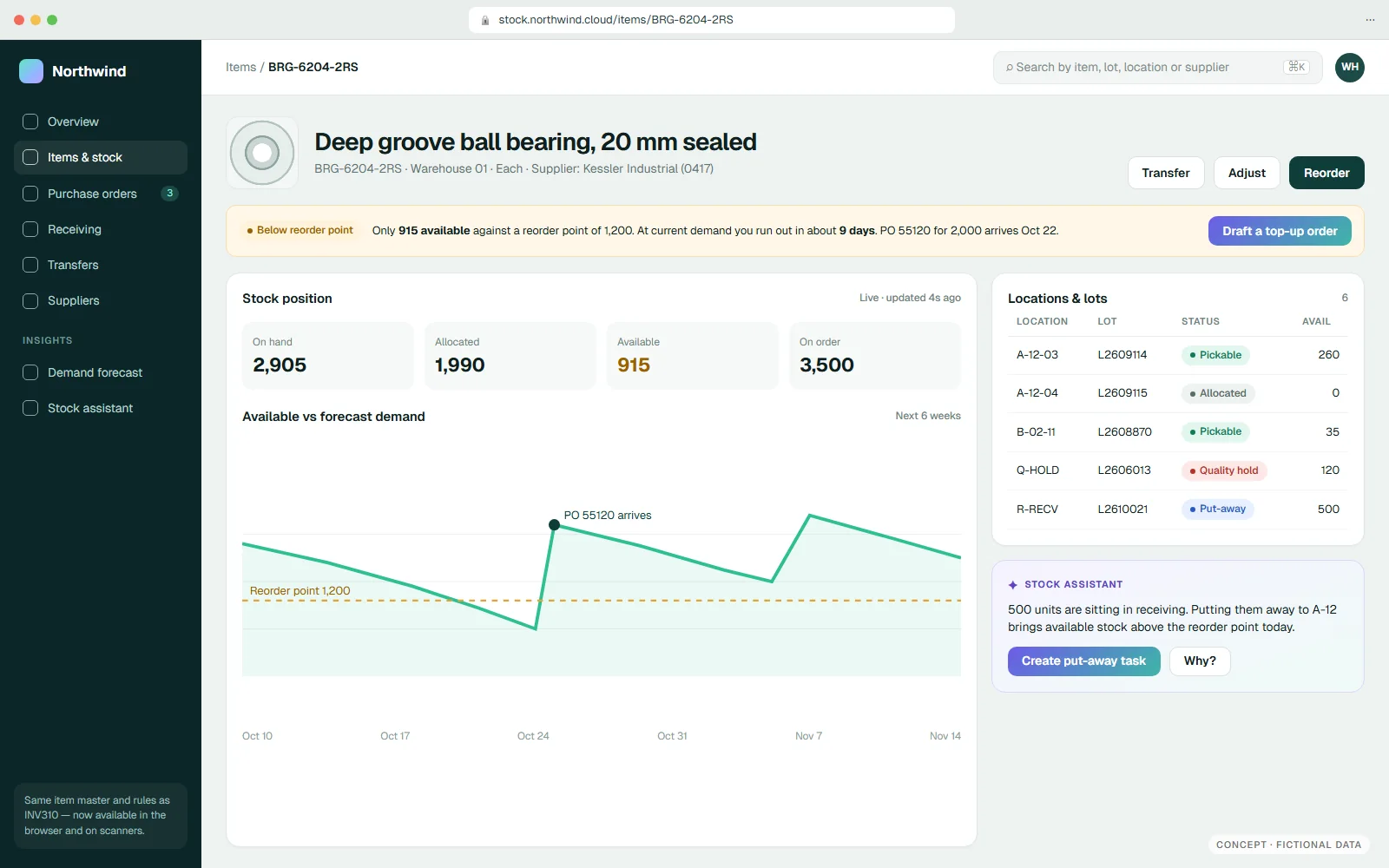Click the Stock assistant sidebar icon
This screenshot has height=868, width=1389.
pos(30,408)
